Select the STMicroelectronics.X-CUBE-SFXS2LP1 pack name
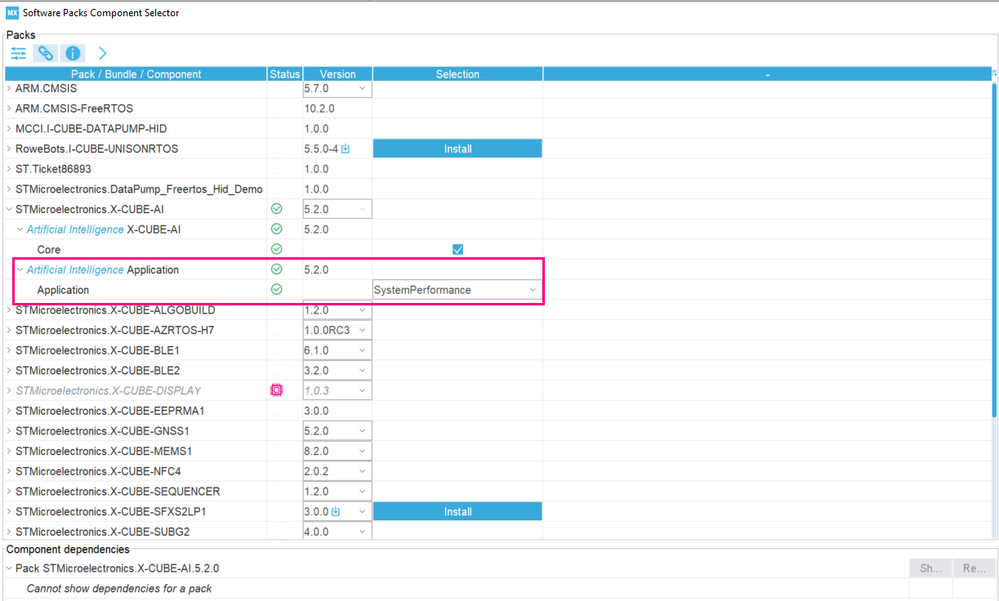Viewport: 999px width, 601px height. [111, 512]
